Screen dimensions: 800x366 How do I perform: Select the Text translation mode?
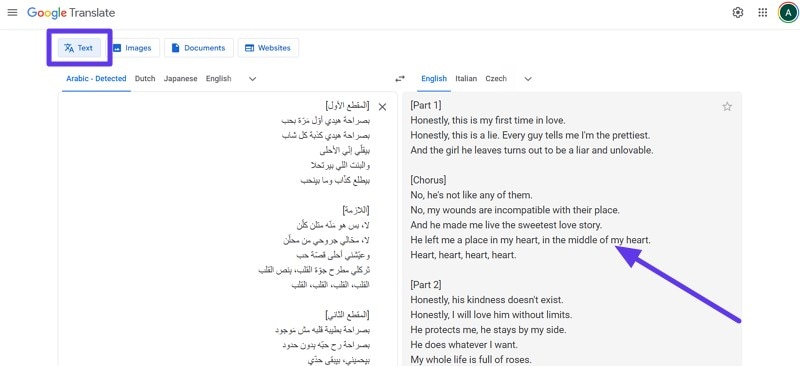pyautogui.click(x=79, y=48)
